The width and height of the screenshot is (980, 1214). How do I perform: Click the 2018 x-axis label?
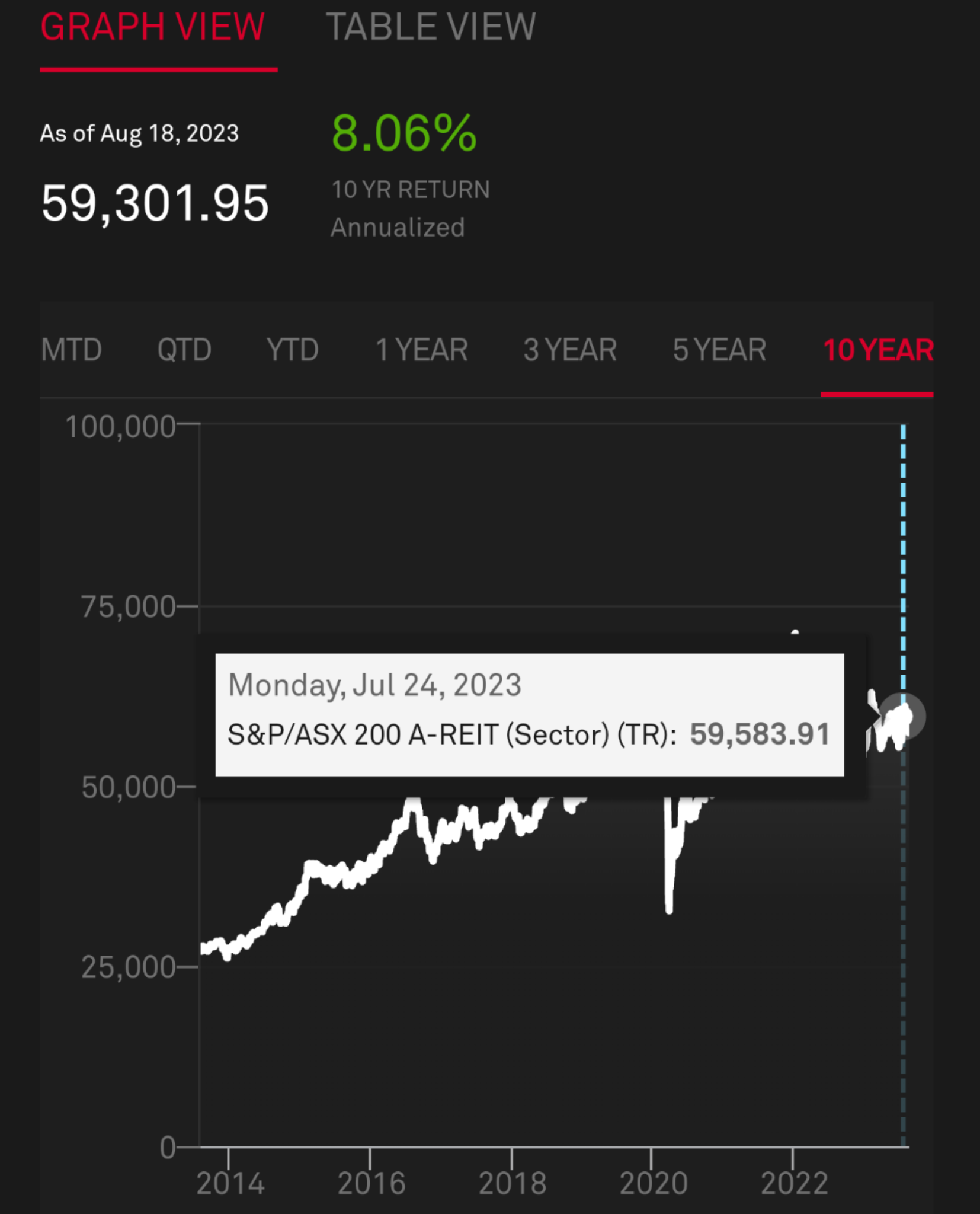pyautogui.click(x=512, y=1183)
